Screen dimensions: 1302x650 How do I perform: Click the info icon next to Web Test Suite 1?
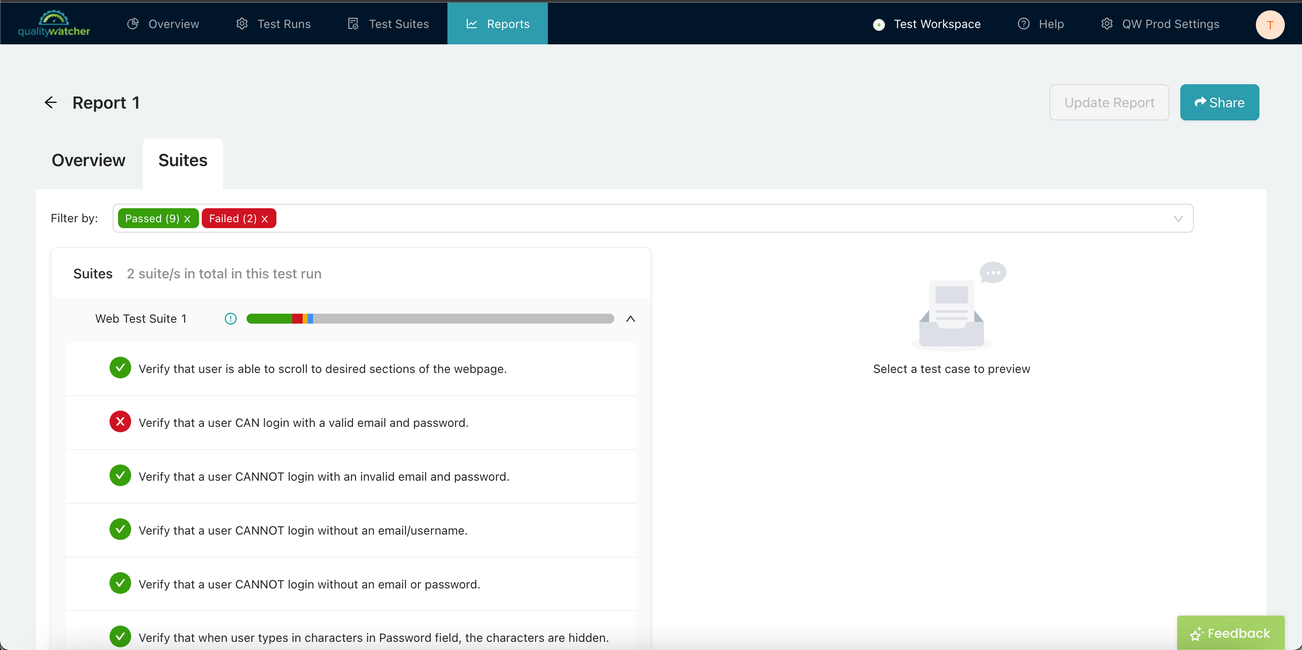pos(231,319)
